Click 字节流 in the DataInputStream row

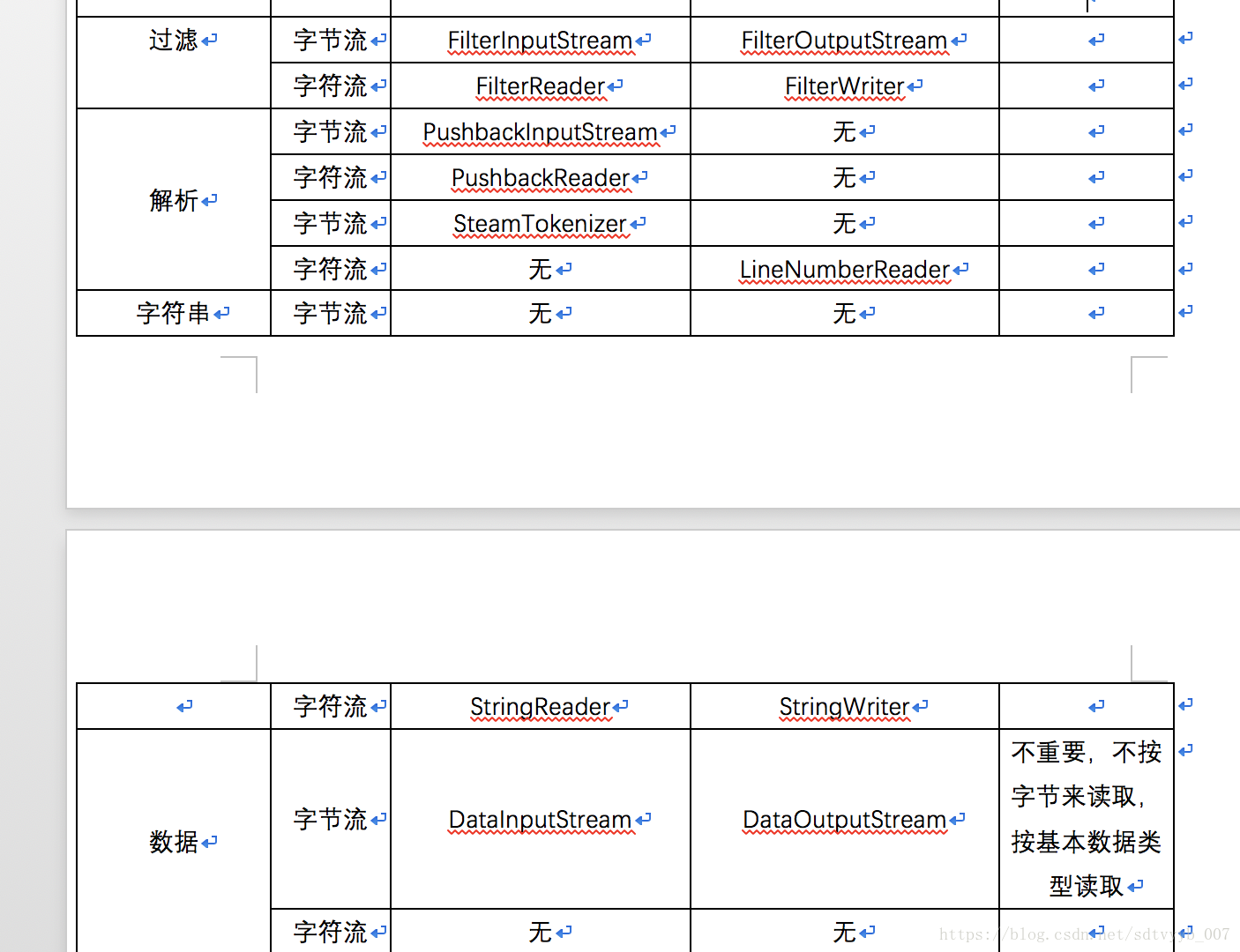330,819
